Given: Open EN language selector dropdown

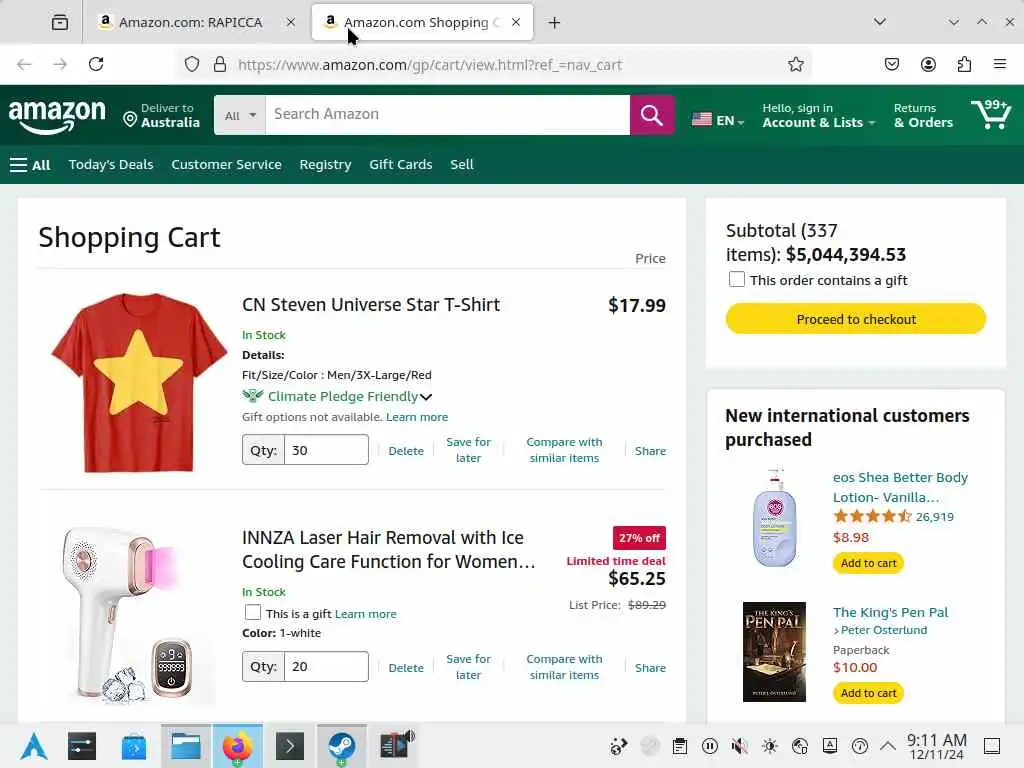Looking at the screenshot, I should click(x=718, y=120).
